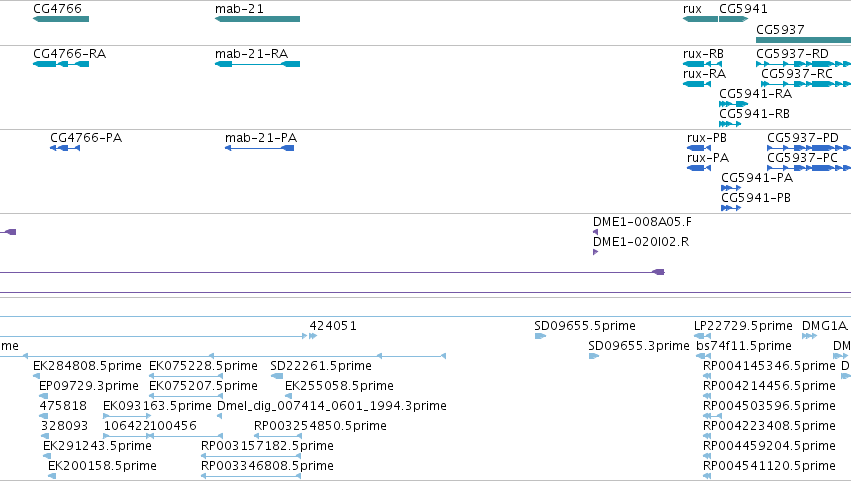Click the LP22729.5prime EST
The height and width of the screenshot is (481, 851).
[702, 337]
